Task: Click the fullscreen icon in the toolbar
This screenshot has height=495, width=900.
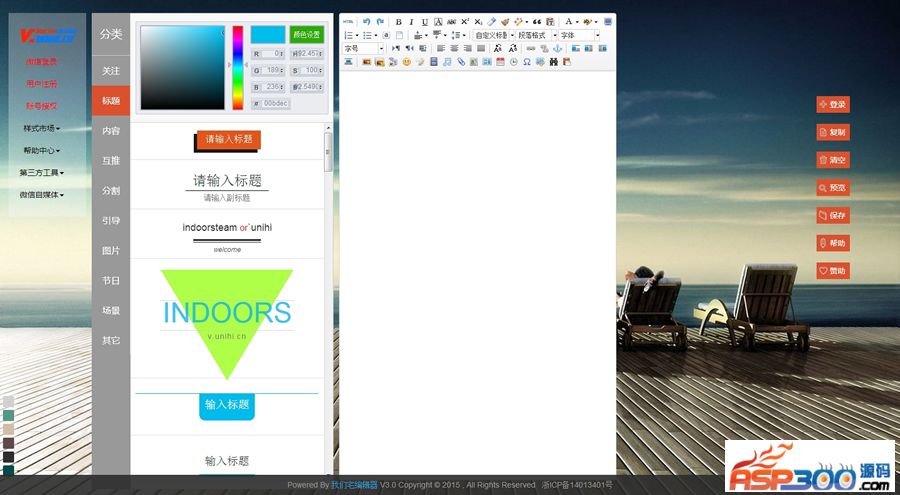Action: [x=608, y=22]
